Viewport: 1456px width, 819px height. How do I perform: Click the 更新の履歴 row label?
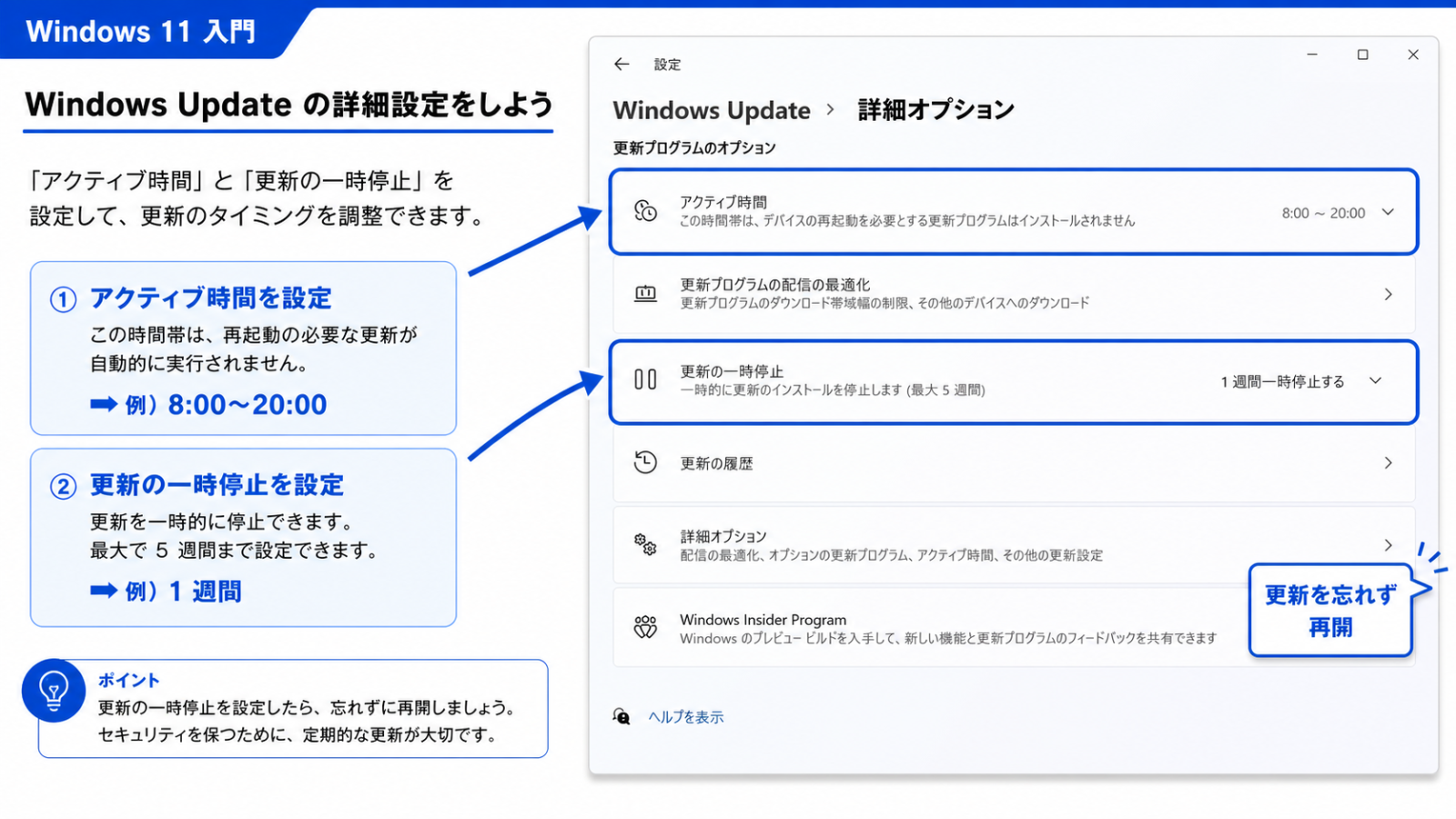[717, 463]
